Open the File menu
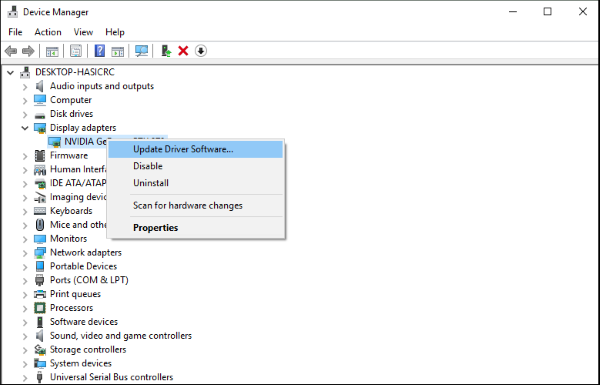This screenshot has width=600, height=385. (x=15, y=32)
